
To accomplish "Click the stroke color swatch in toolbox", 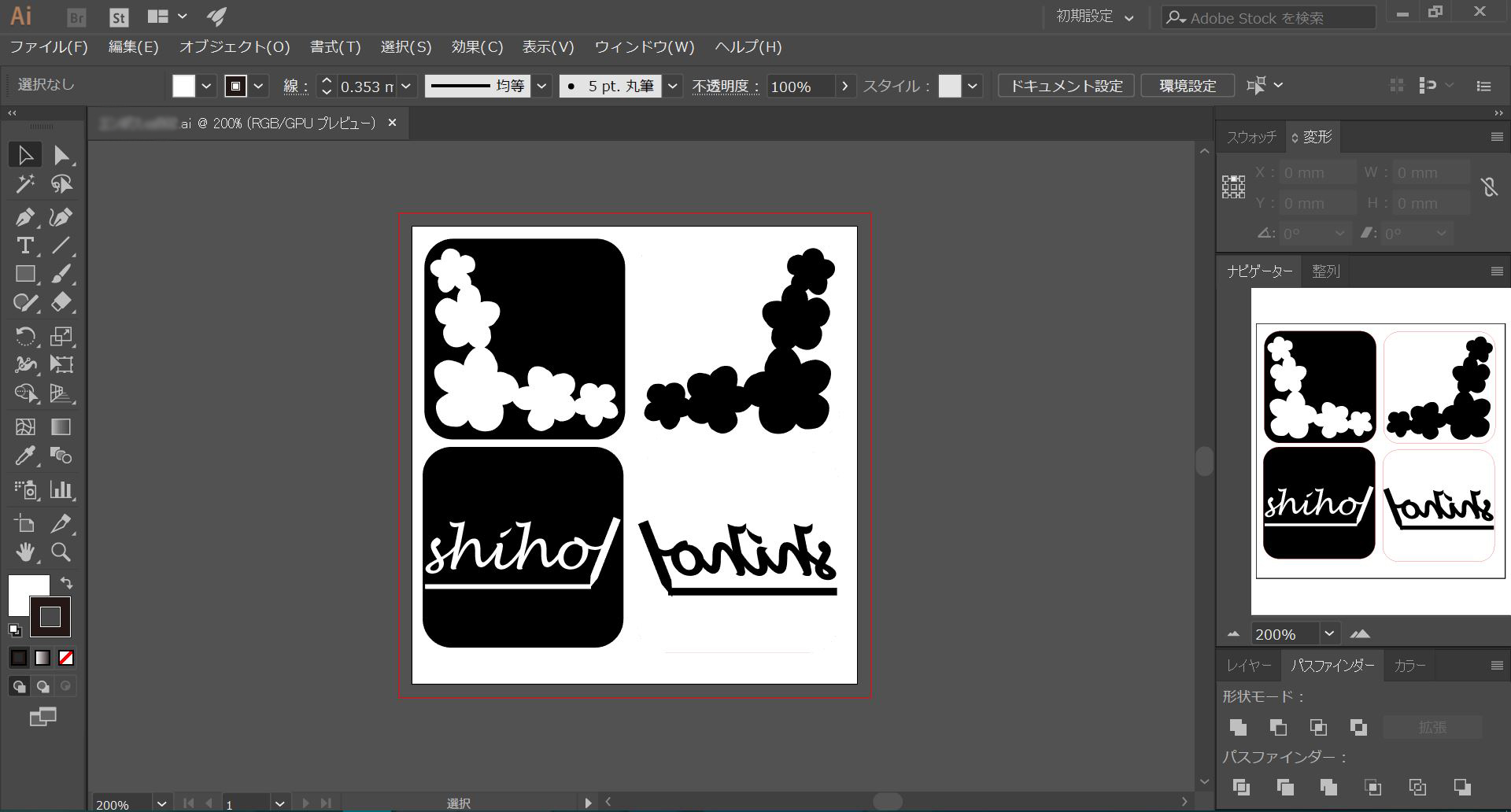I will click(50, 617).
